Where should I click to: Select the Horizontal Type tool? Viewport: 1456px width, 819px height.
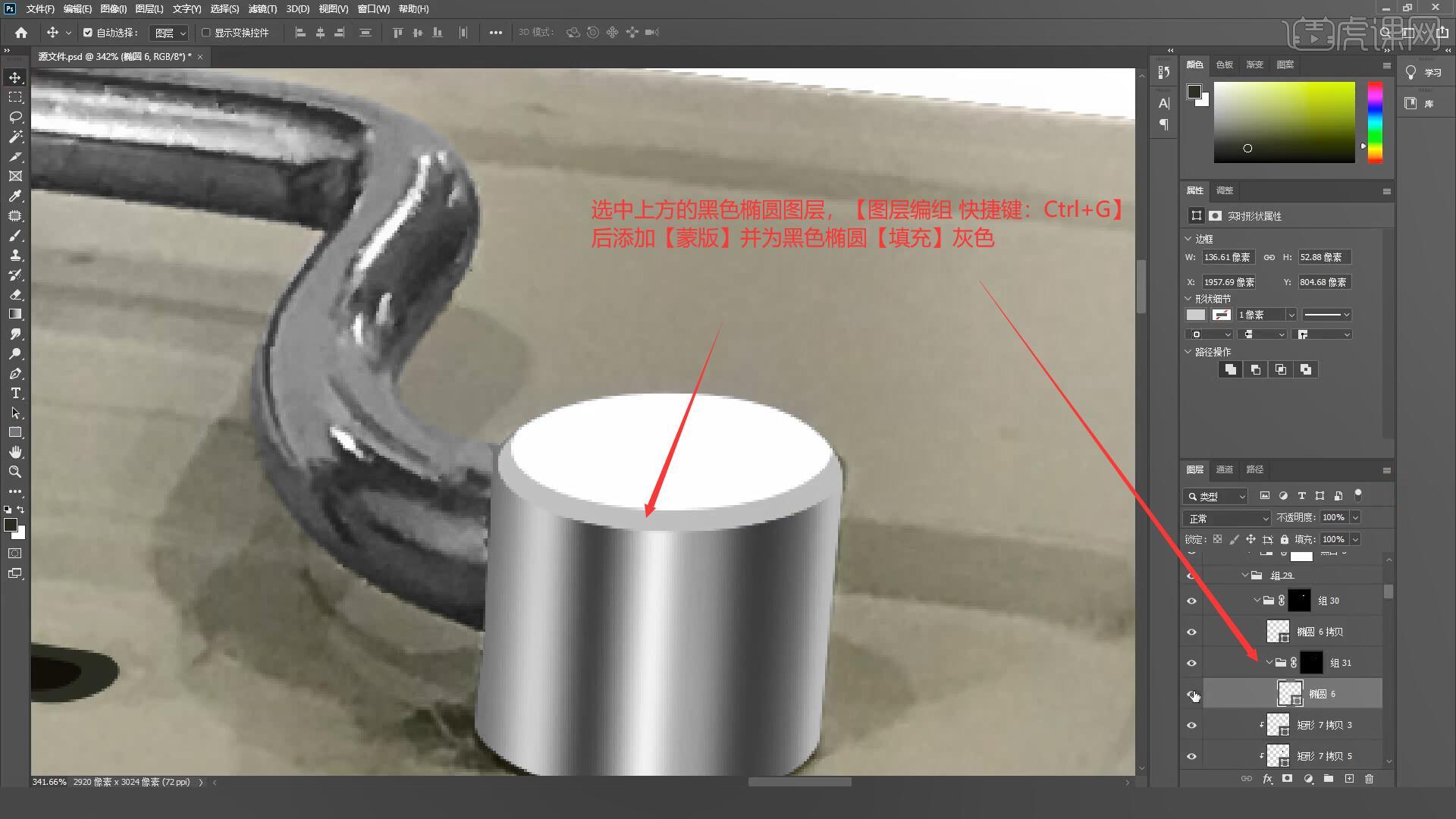15,393
